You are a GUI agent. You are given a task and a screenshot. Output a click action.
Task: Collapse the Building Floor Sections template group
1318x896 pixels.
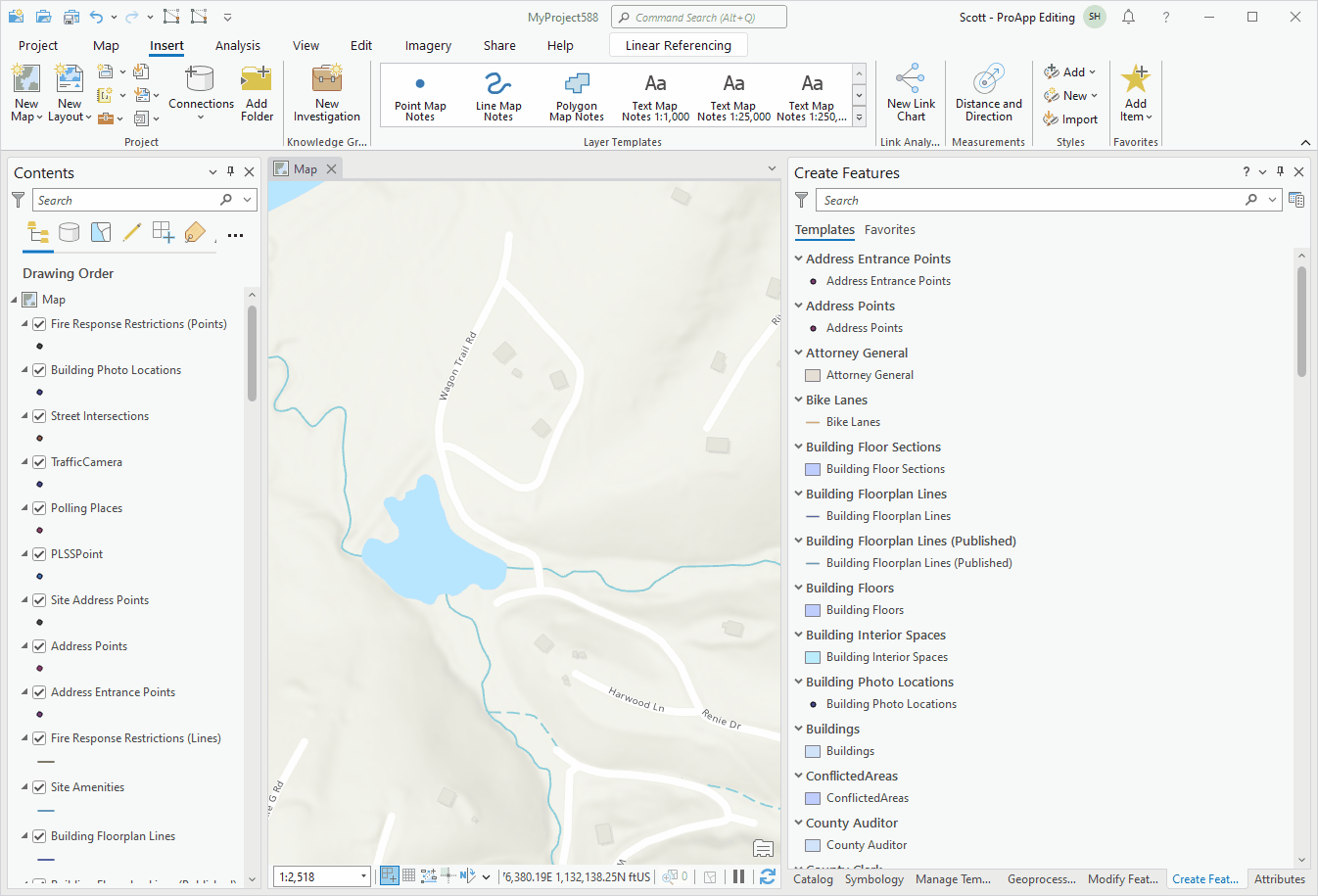coord(798,447)
